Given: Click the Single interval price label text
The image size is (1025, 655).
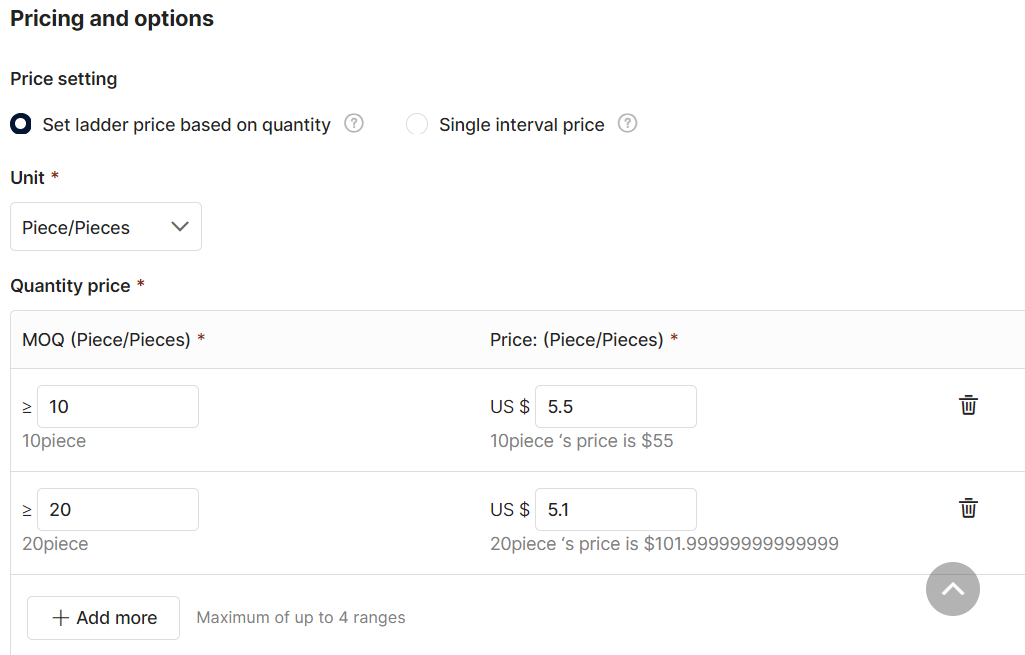Looking at the screenshot, I should pos(522,125).
